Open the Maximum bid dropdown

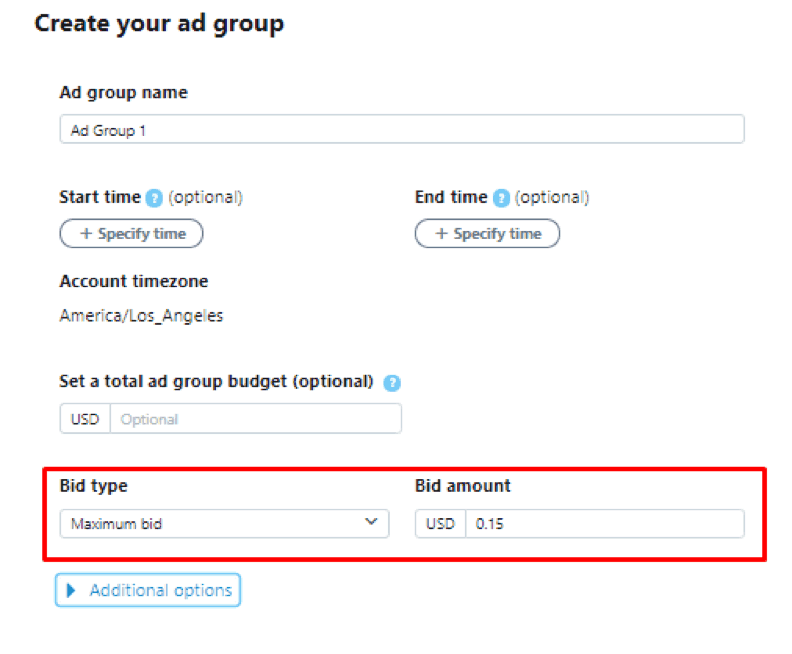(224, 523)
